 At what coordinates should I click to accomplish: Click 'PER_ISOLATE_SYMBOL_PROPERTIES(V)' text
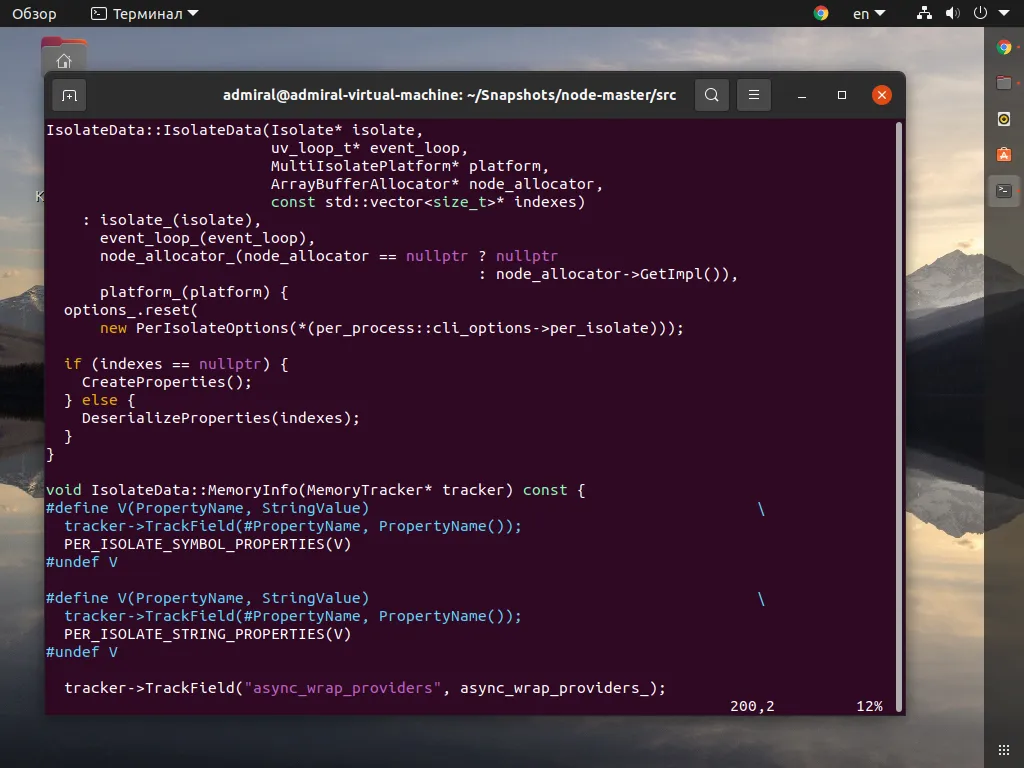click(x=208, y=544)
